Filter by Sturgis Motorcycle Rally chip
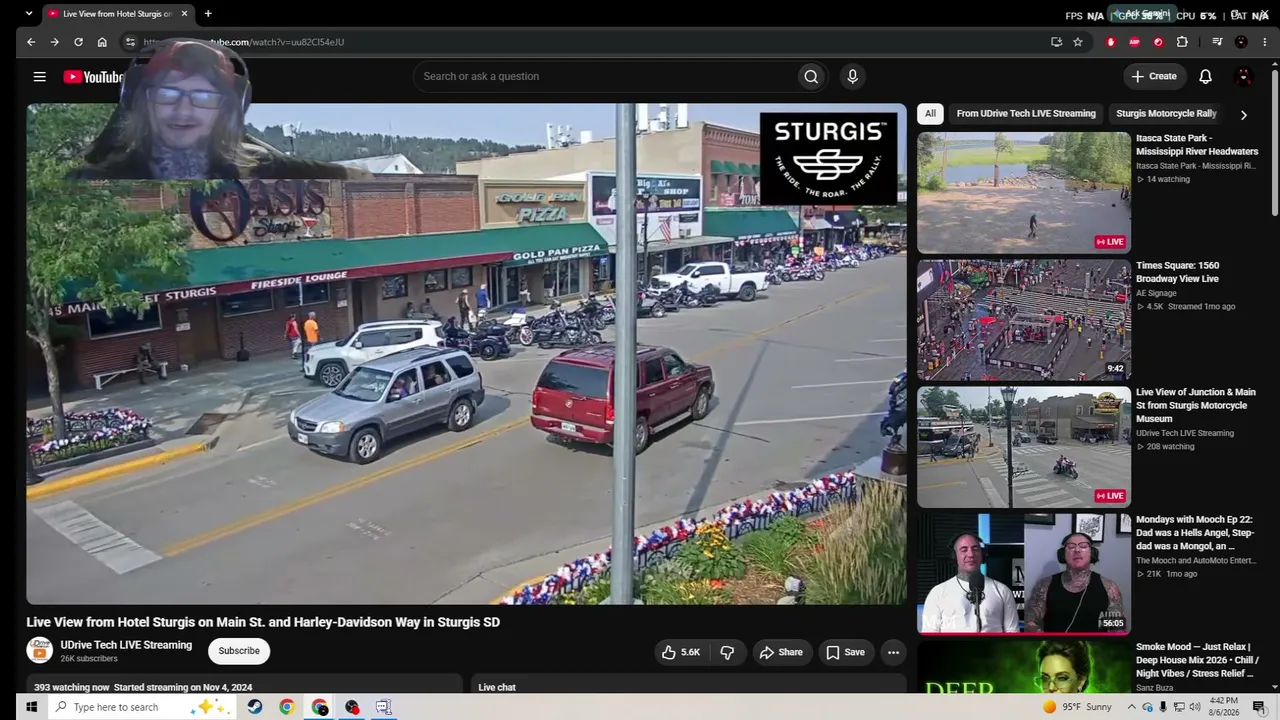This screenshot has height=720, width=1280. (1166, 114)
